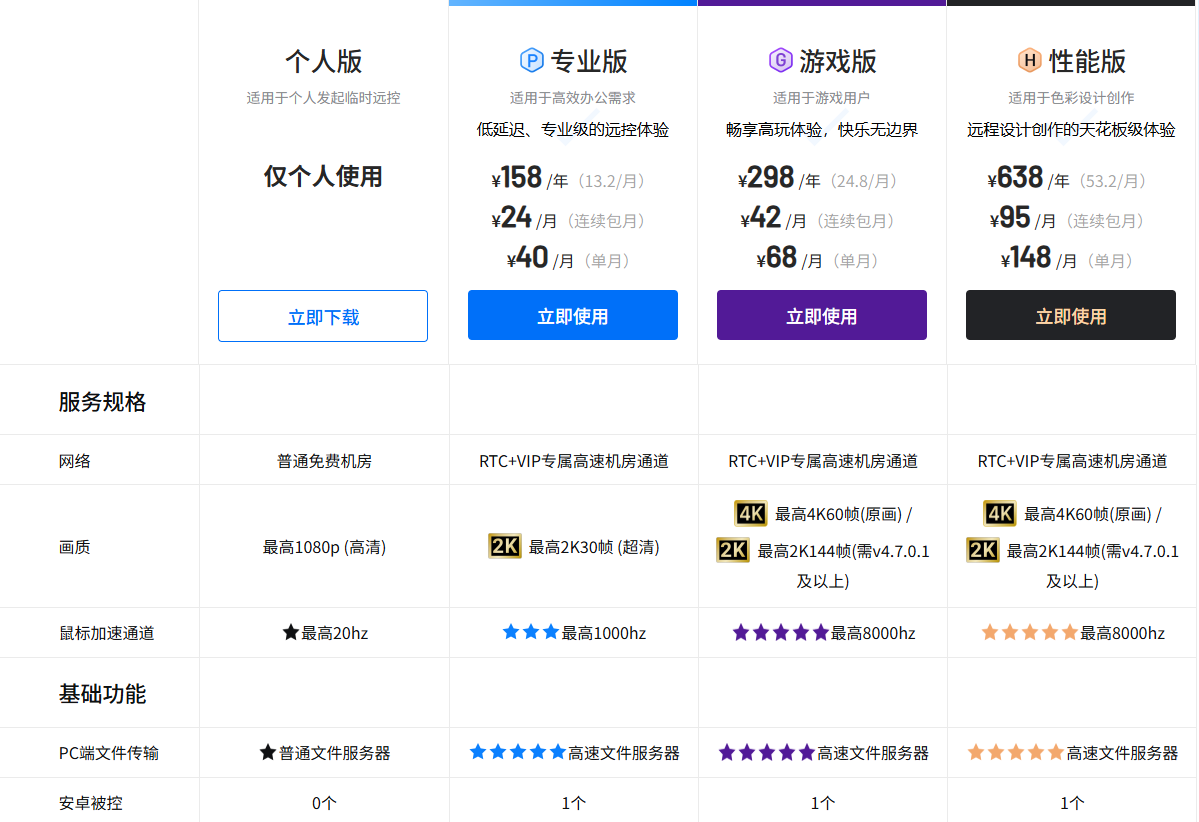The image size is (1199, 822).
Task: Click the 4K badge in 性能版 画质 cell
Action: pyautogui.click(x=999, y=514)
